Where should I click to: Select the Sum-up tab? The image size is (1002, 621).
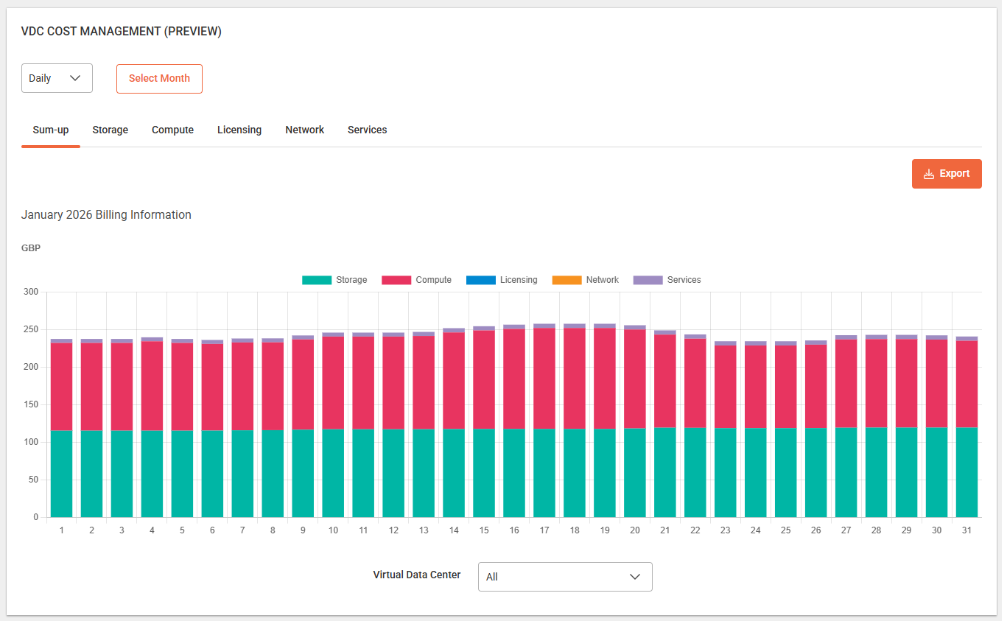click(x=50, y=130)
